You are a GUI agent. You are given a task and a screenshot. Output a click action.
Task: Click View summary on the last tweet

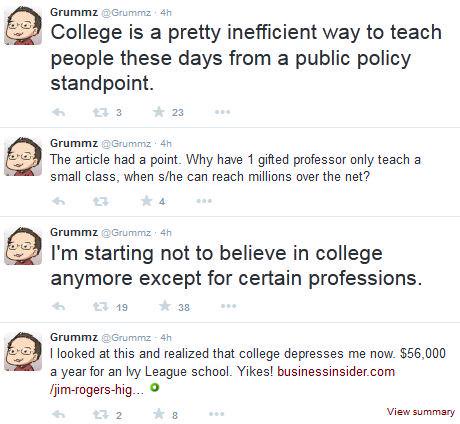(421, 412)
